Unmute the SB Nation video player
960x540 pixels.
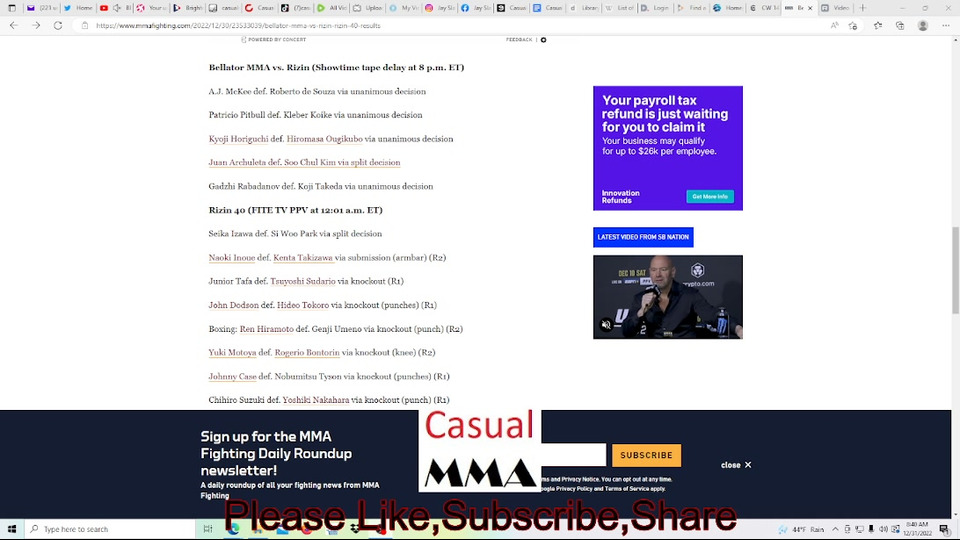pyautogui.click(x=606, y=325)
